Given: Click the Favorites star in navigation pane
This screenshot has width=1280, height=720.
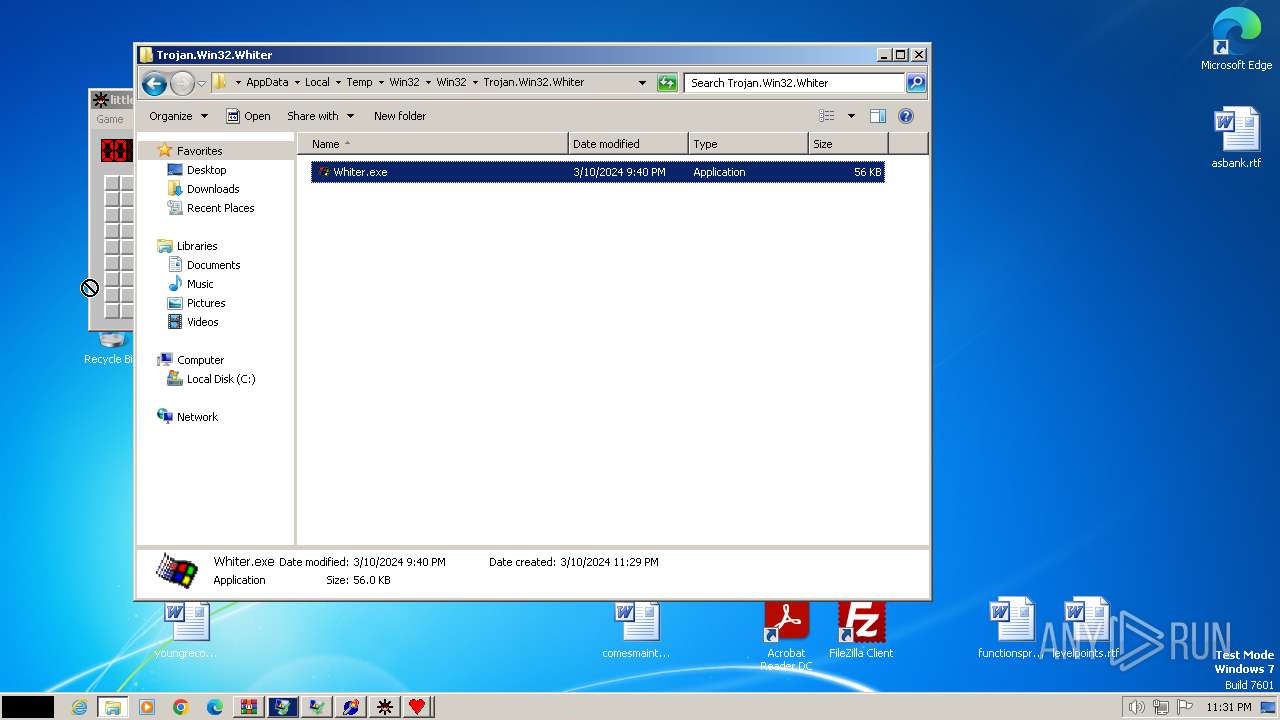Looking at the screenshot, I should point(165,151).
